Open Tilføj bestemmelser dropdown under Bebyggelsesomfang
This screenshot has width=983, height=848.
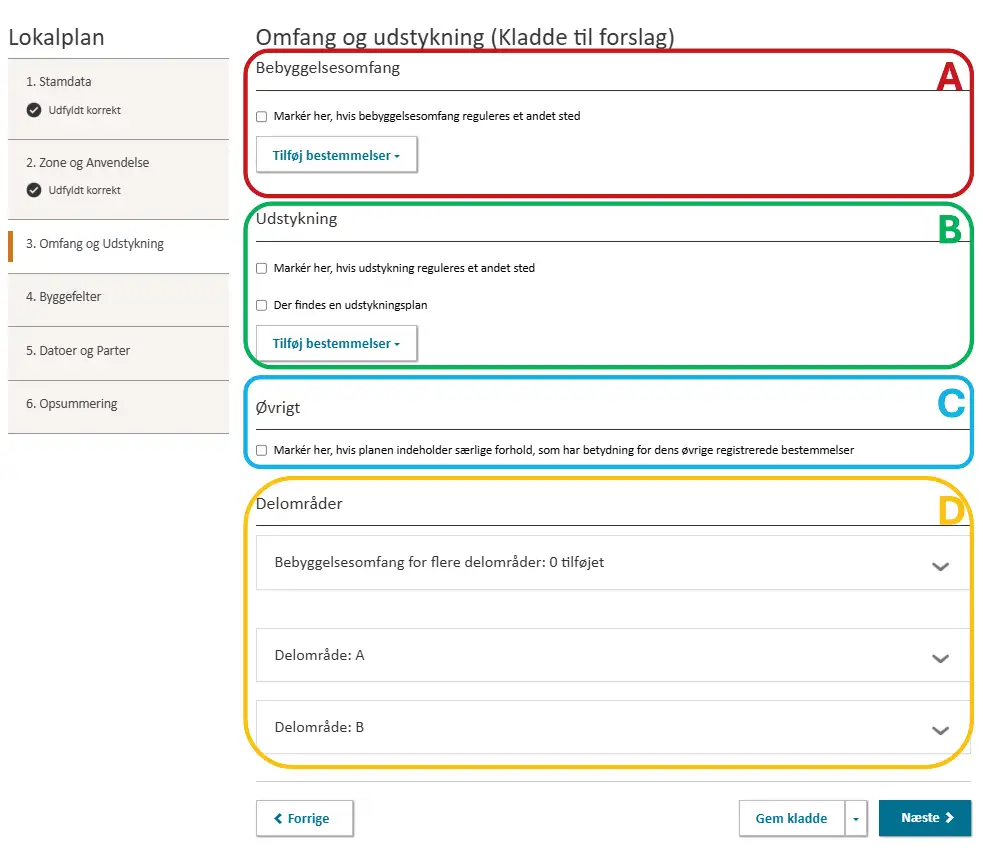(x=336, y=156)
